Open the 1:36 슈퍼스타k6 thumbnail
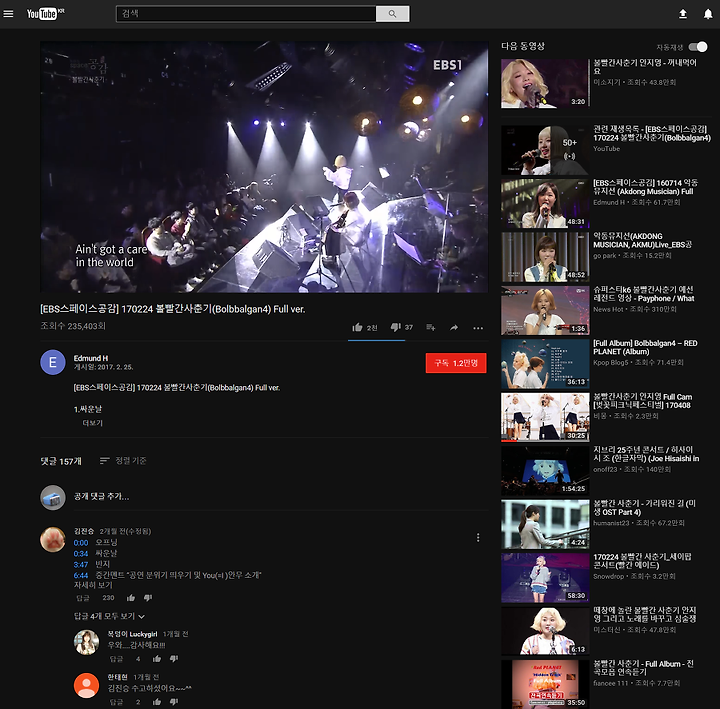This screenshot has width=720, height=709. coord(545,310)
